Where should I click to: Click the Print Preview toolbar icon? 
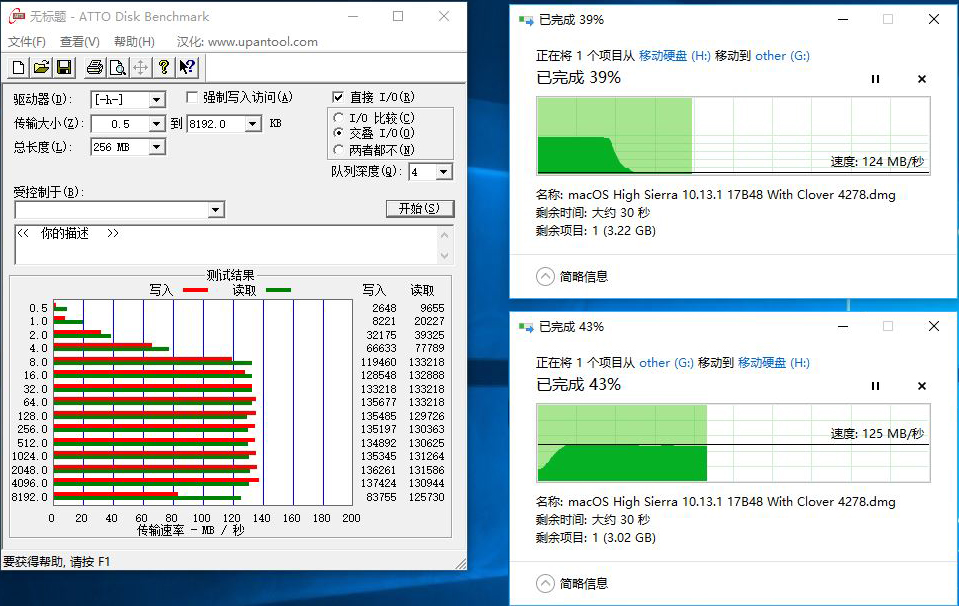[x=117, y=67]
